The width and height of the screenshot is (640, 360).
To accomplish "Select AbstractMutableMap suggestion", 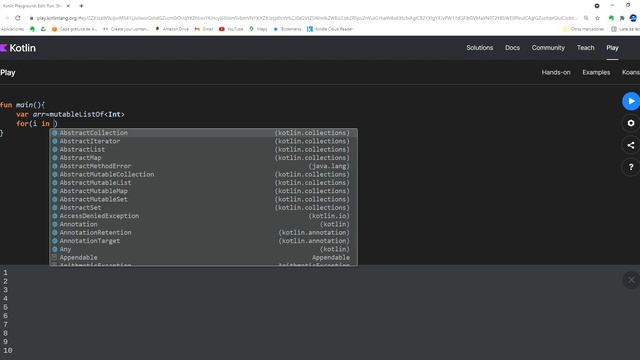I will point(203,191).
